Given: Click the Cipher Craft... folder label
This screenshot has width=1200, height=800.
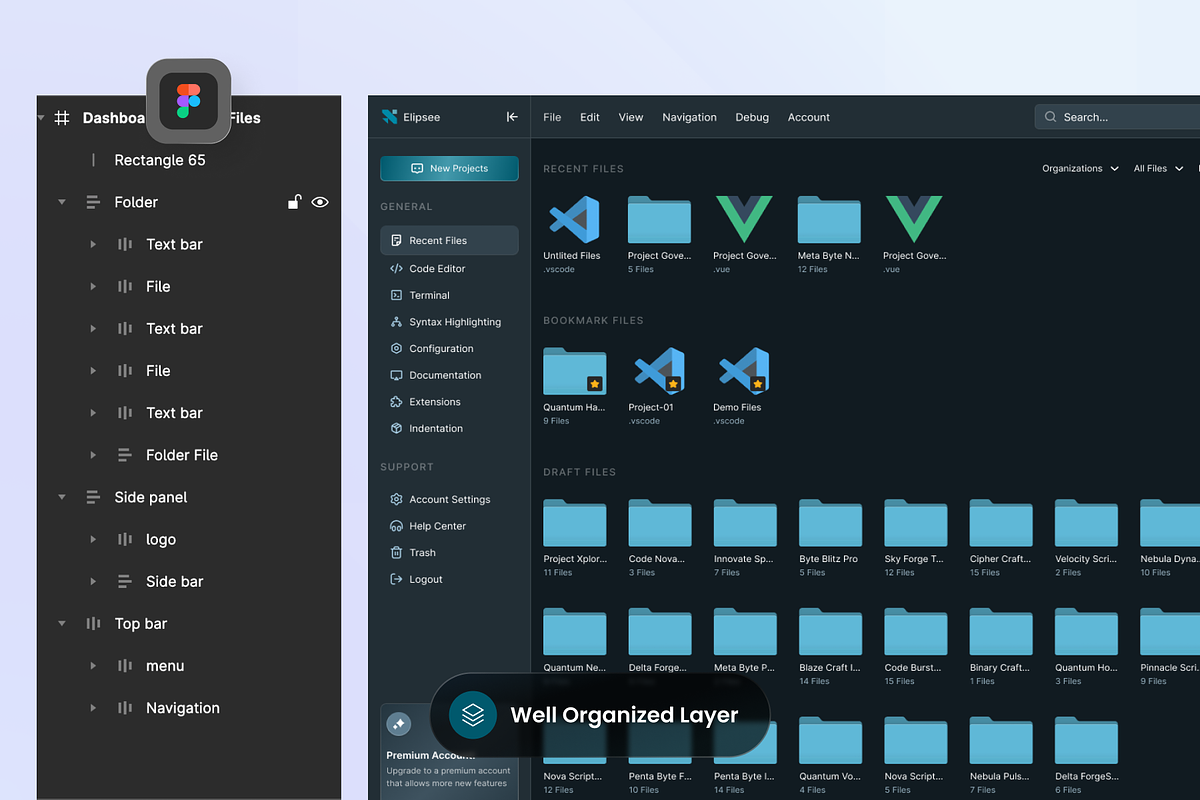Looking at the screenshot, I should [1000, 559].
